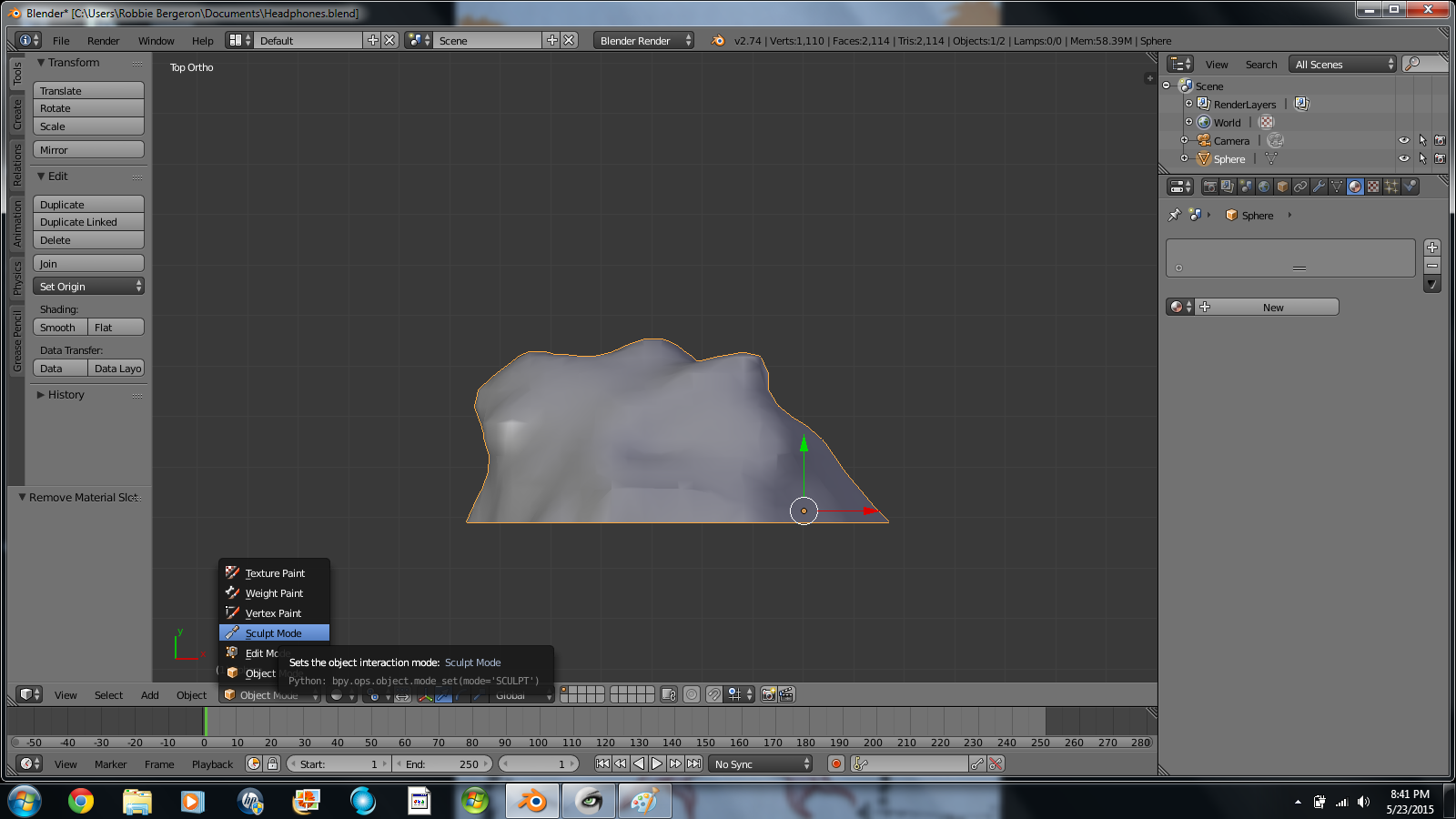The image size is (1456, 819).
Task: Select Texture Paint mode
Action: [x=274, y=573]
